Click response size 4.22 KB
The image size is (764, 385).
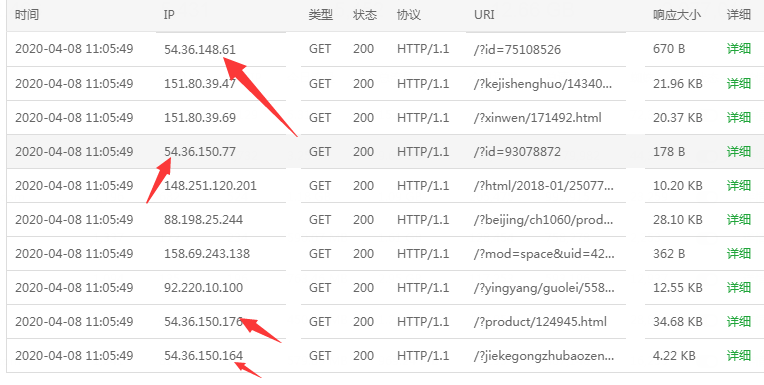pos(674,356)
